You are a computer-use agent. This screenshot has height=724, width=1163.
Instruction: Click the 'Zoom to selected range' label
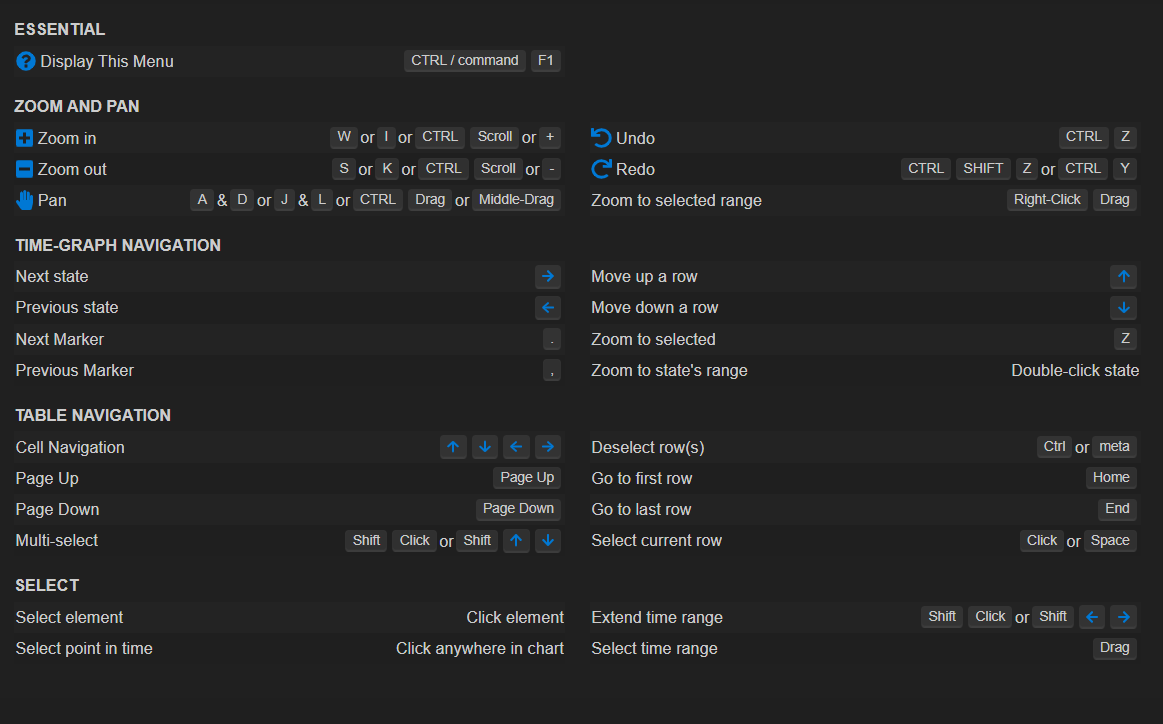click(676, 200)
